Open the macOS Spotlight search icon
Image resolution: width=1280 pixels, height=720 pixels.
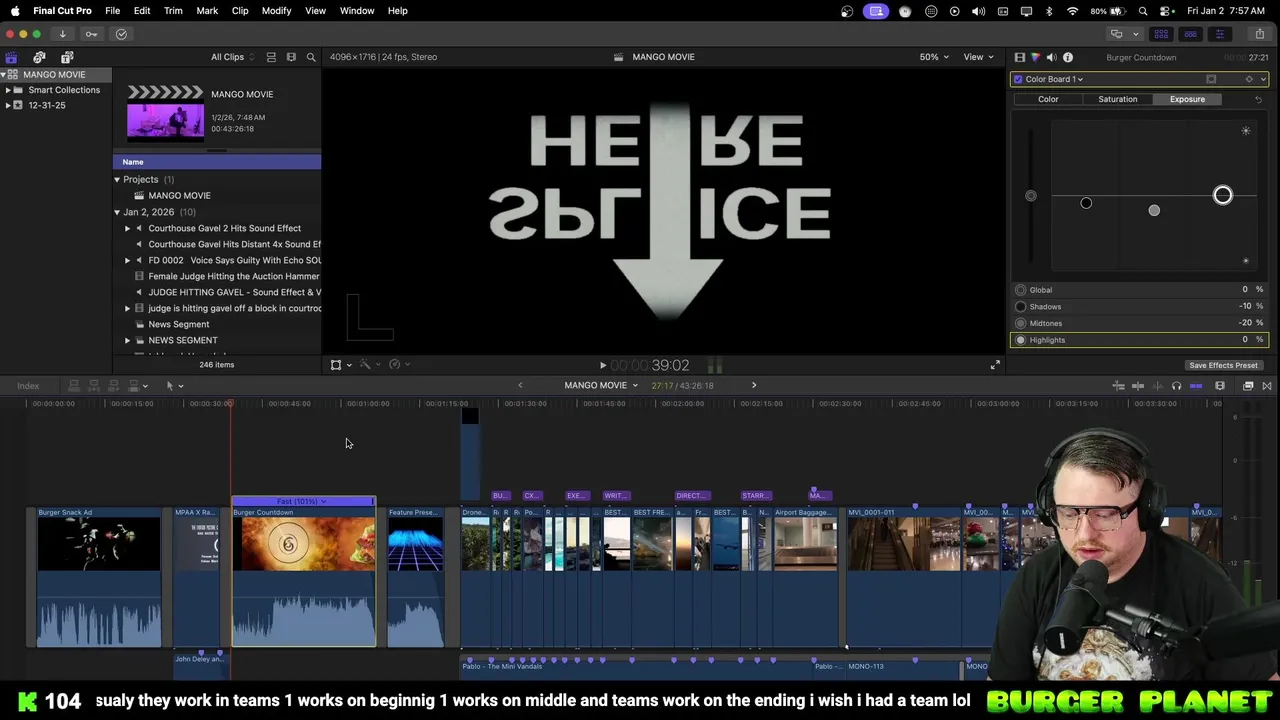(1143, 11)
